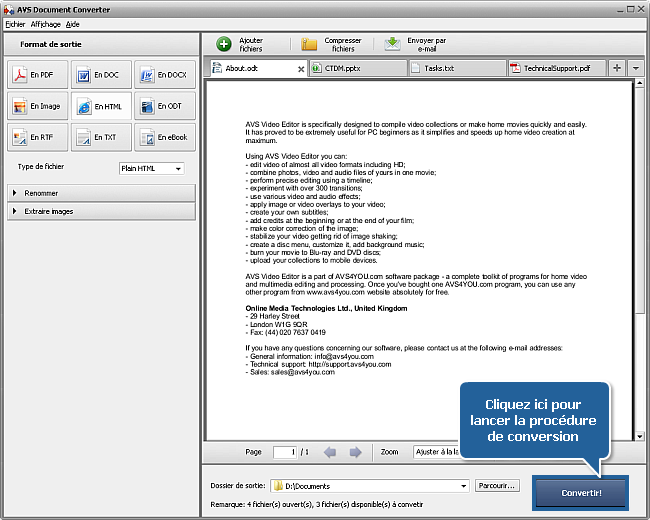Click the Envoyer par e-mail icon
Image resolution: width=650 pixels, height=520 pixels.
tap(392, 44)
